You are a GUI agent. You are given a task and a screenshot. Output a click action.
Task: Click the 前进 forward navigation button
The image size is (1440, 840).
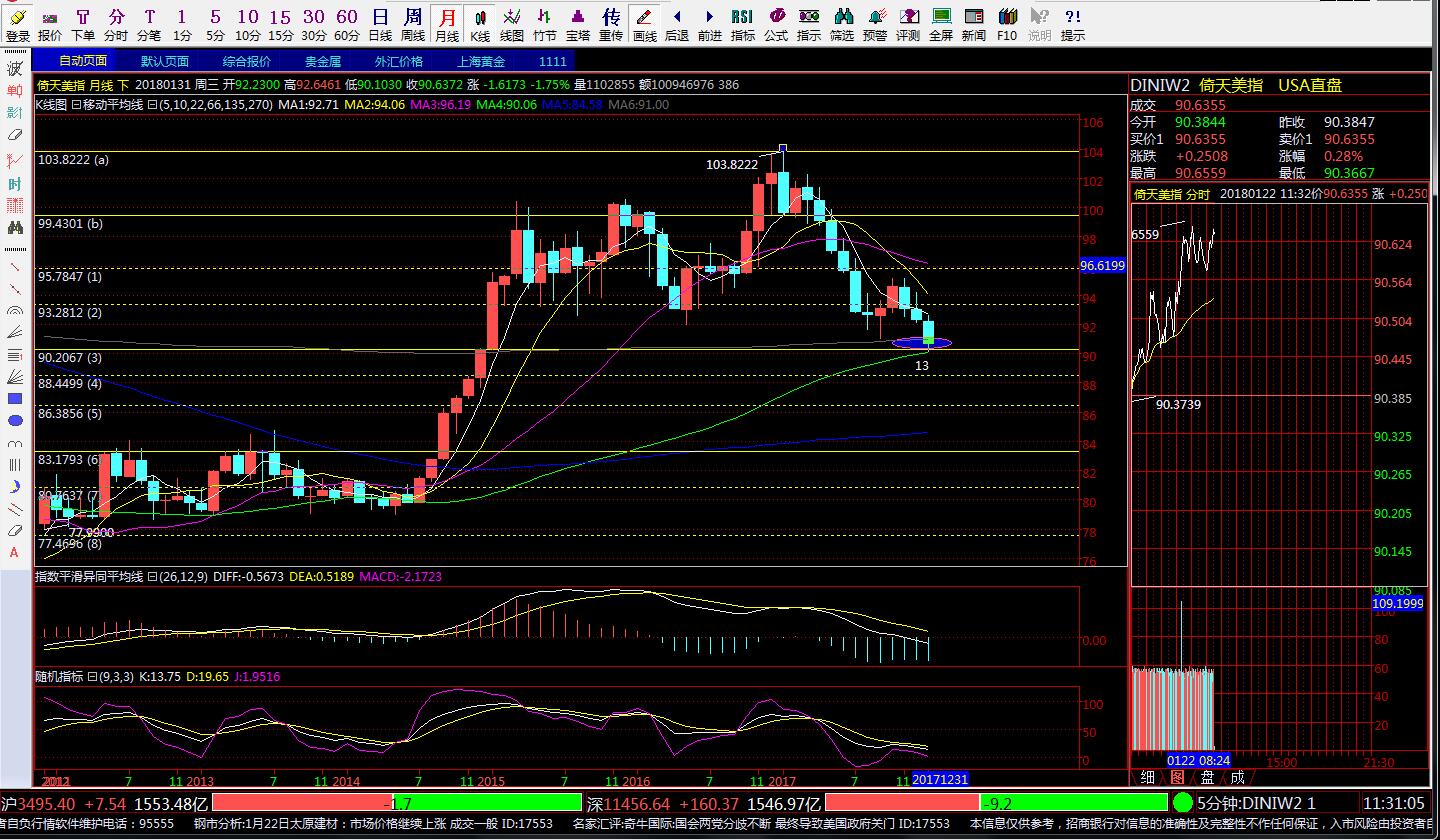709,24
